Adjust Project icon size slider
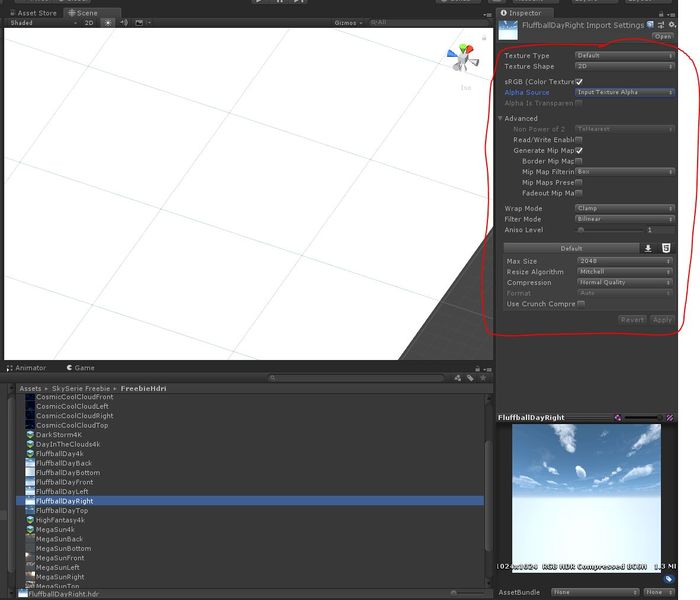The image size is (700, 600). click(468, 593)
